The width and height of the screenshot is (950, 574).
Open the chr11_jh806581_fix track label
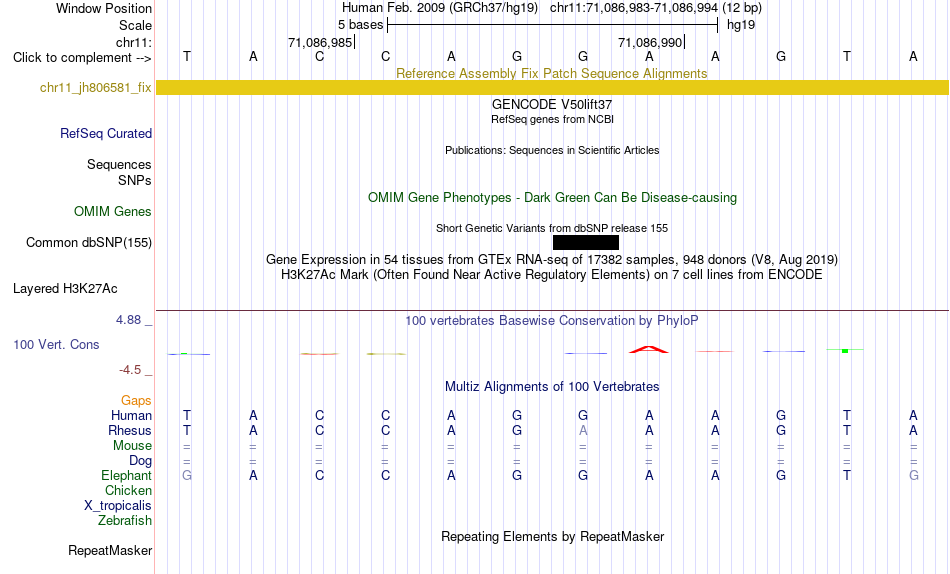[x=96, y=87]
